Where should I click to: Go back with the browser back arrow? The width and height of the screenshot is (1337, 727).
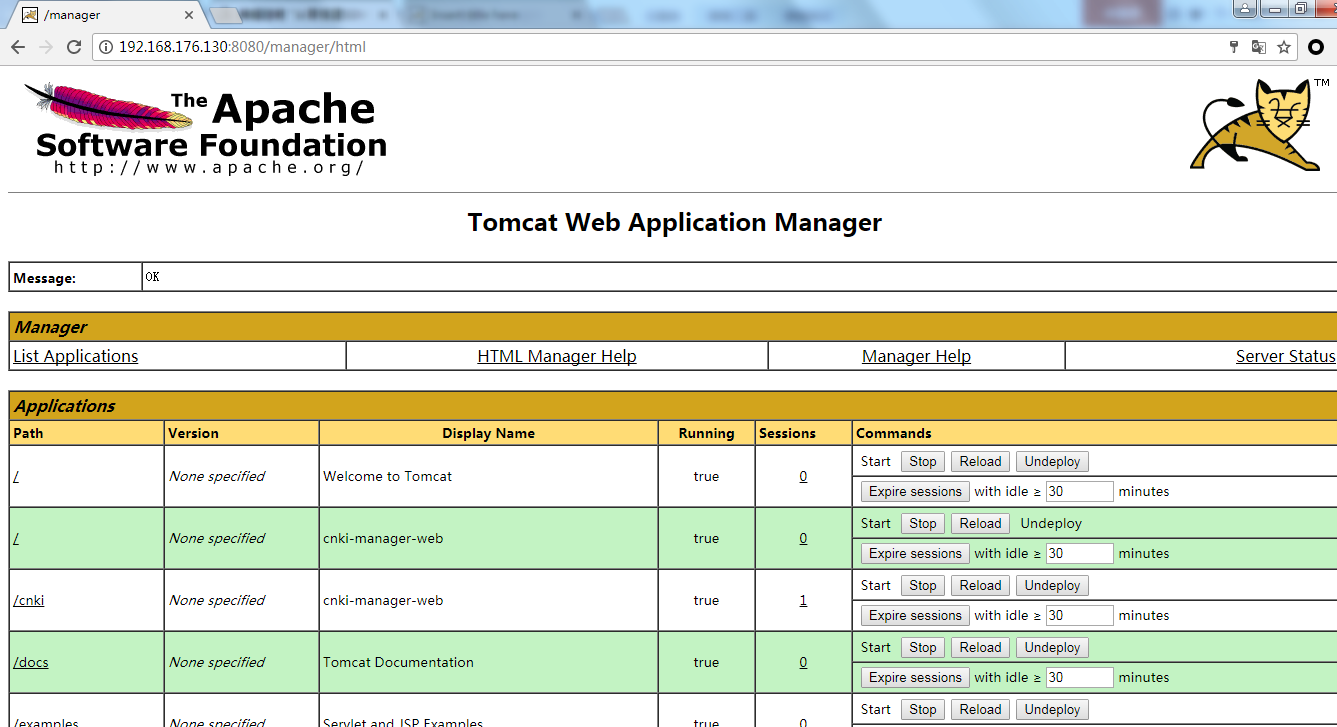(18, 47)
